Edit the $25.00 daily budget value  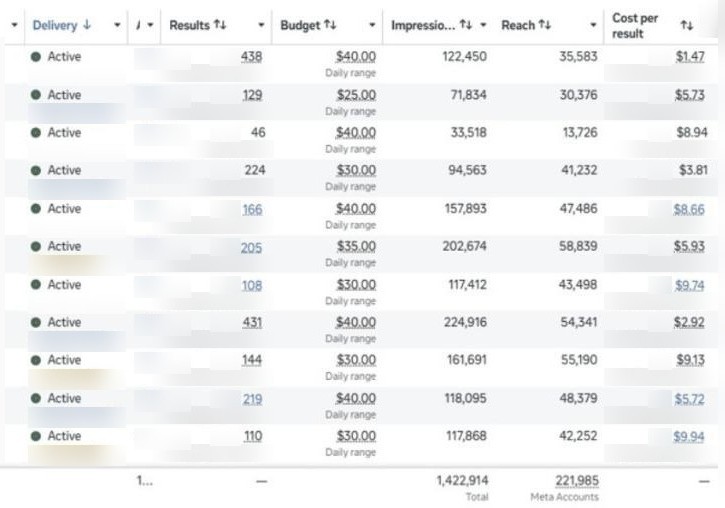356,95
